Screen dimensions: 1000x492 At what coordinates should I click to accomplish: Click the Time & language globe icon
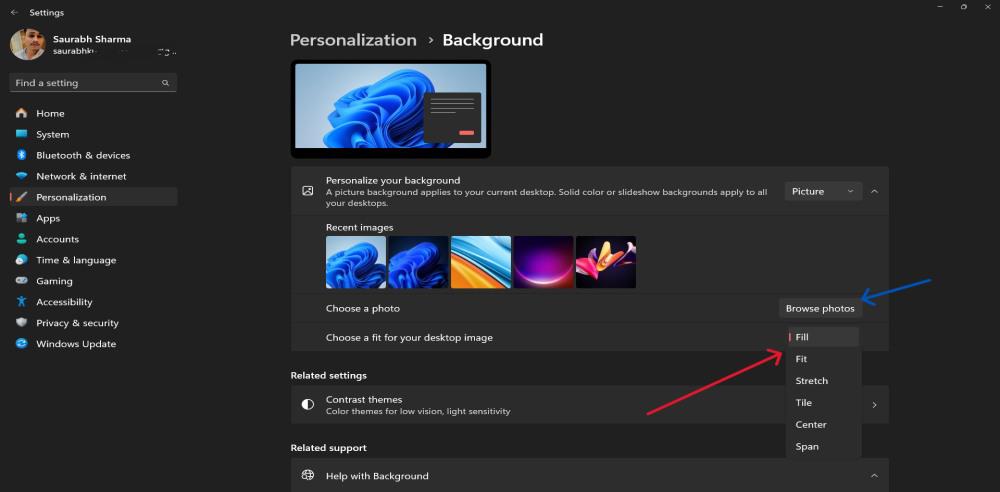[22, 260]
